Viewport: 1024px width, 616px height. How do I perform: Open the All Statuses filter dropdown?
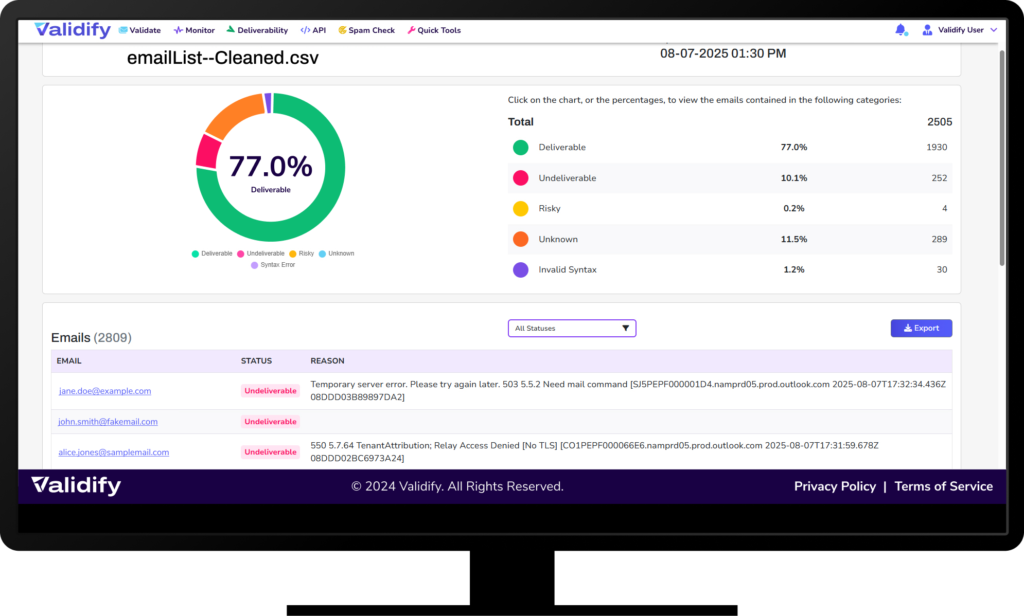(572, 328)
